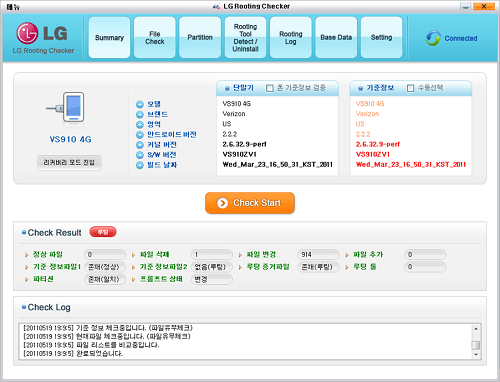Image resolution: width=500 pixels, height=382 pixels.
Task: Click the 기준 정보파일2 value field
Action: click(x=212, y=267)
